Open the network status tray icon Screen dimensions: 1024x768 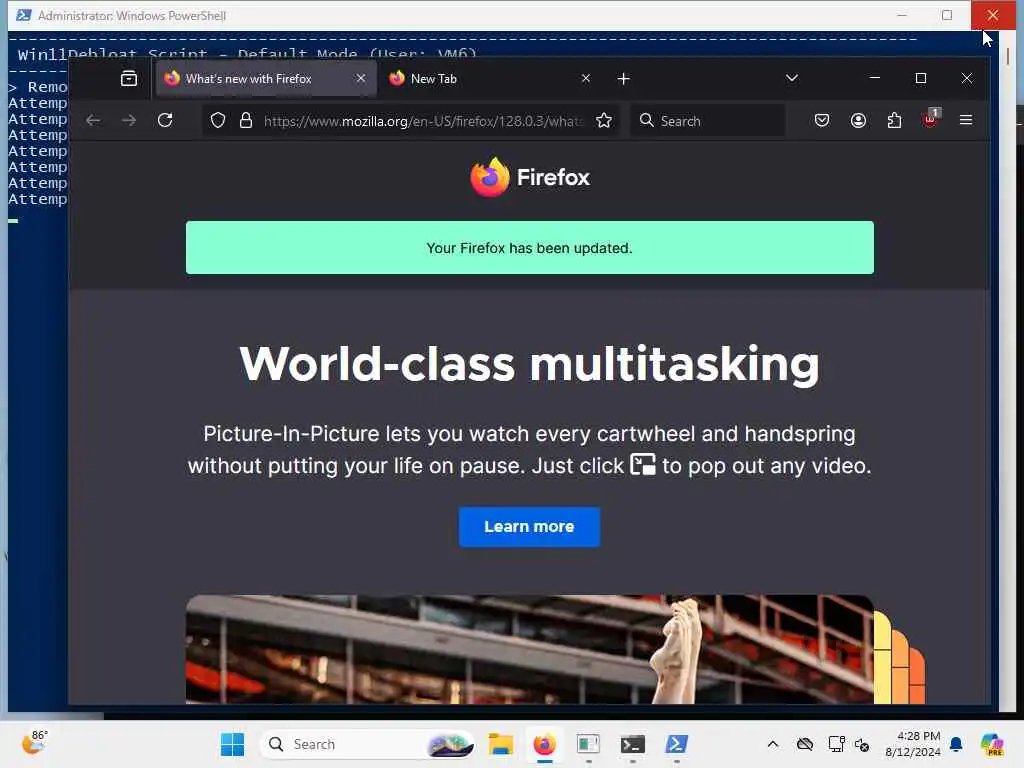(836, 744)
